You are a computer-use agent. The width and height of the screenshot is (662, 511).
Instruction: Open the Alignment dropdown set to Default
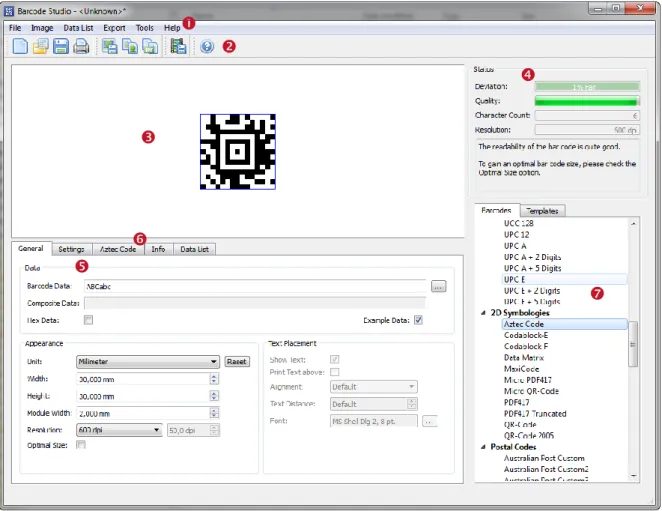pos(374,387)
